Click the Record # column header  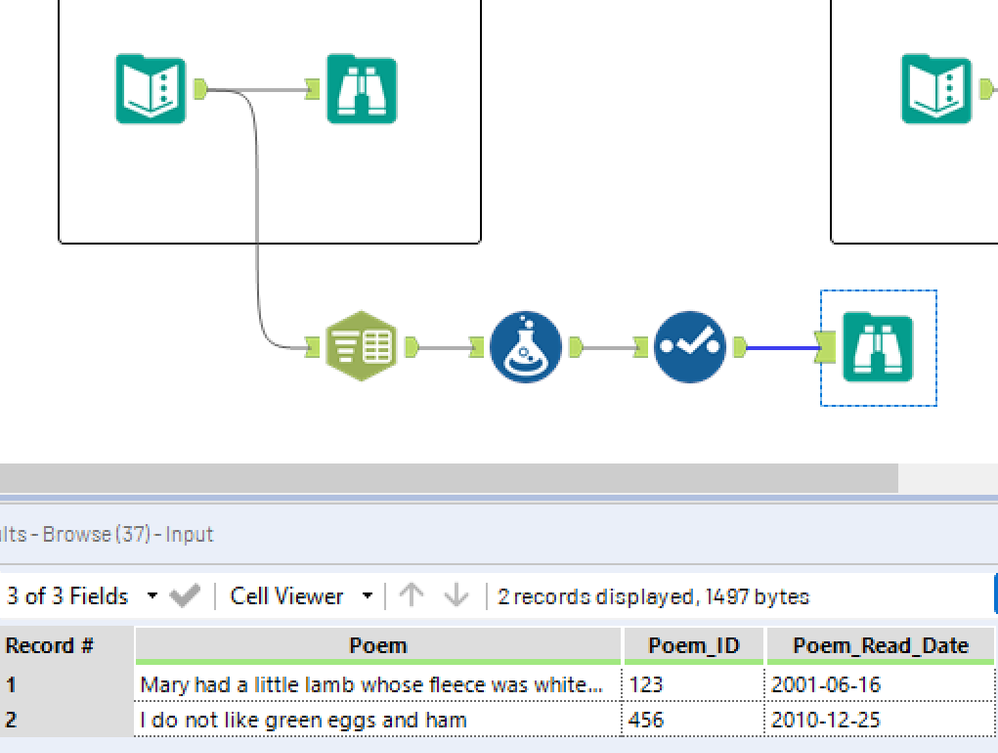pyautogui.click(x=66, y=645)
